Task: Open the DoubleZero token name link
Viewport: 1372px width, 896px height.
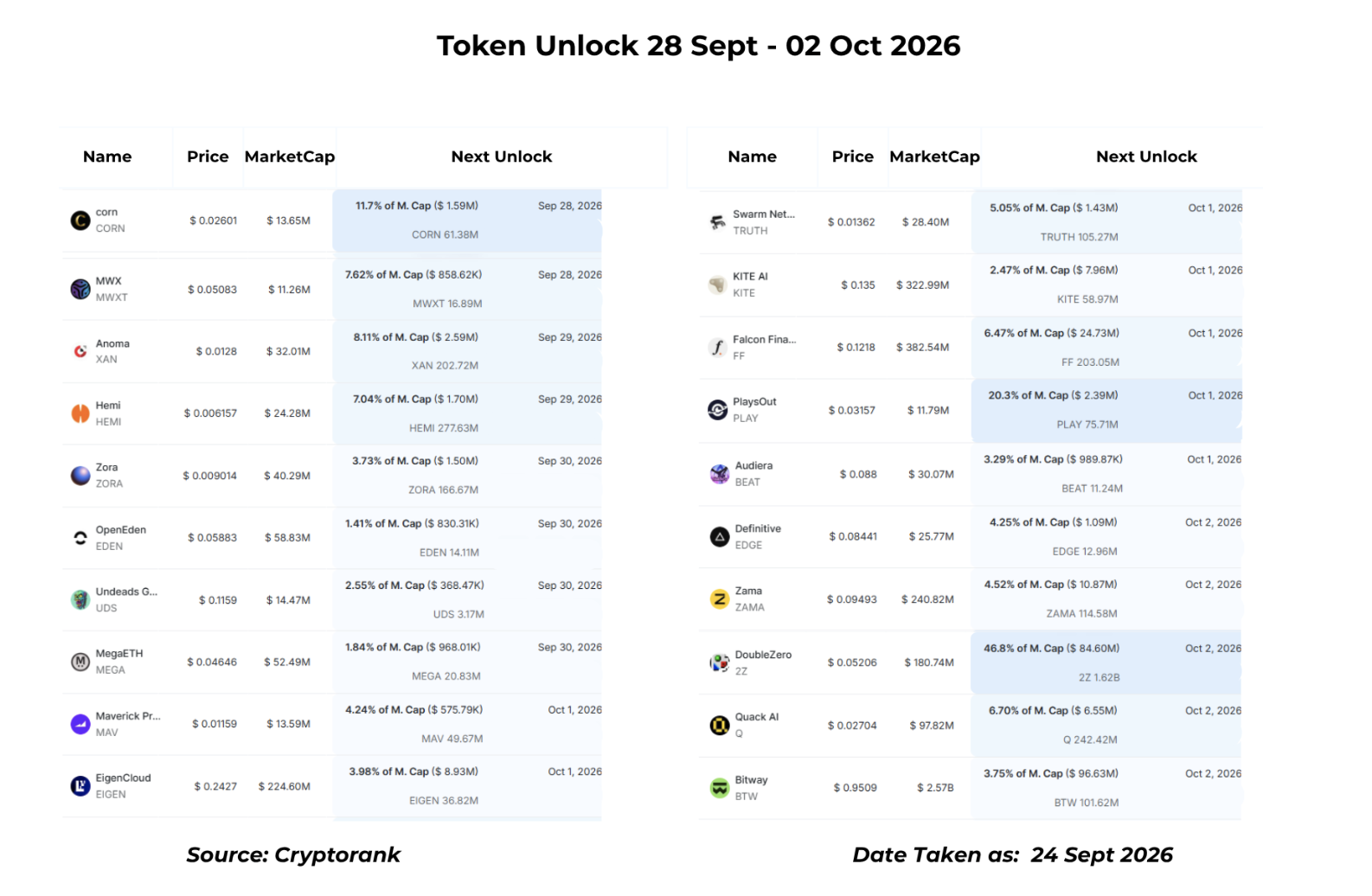Action: pos(763,655)
